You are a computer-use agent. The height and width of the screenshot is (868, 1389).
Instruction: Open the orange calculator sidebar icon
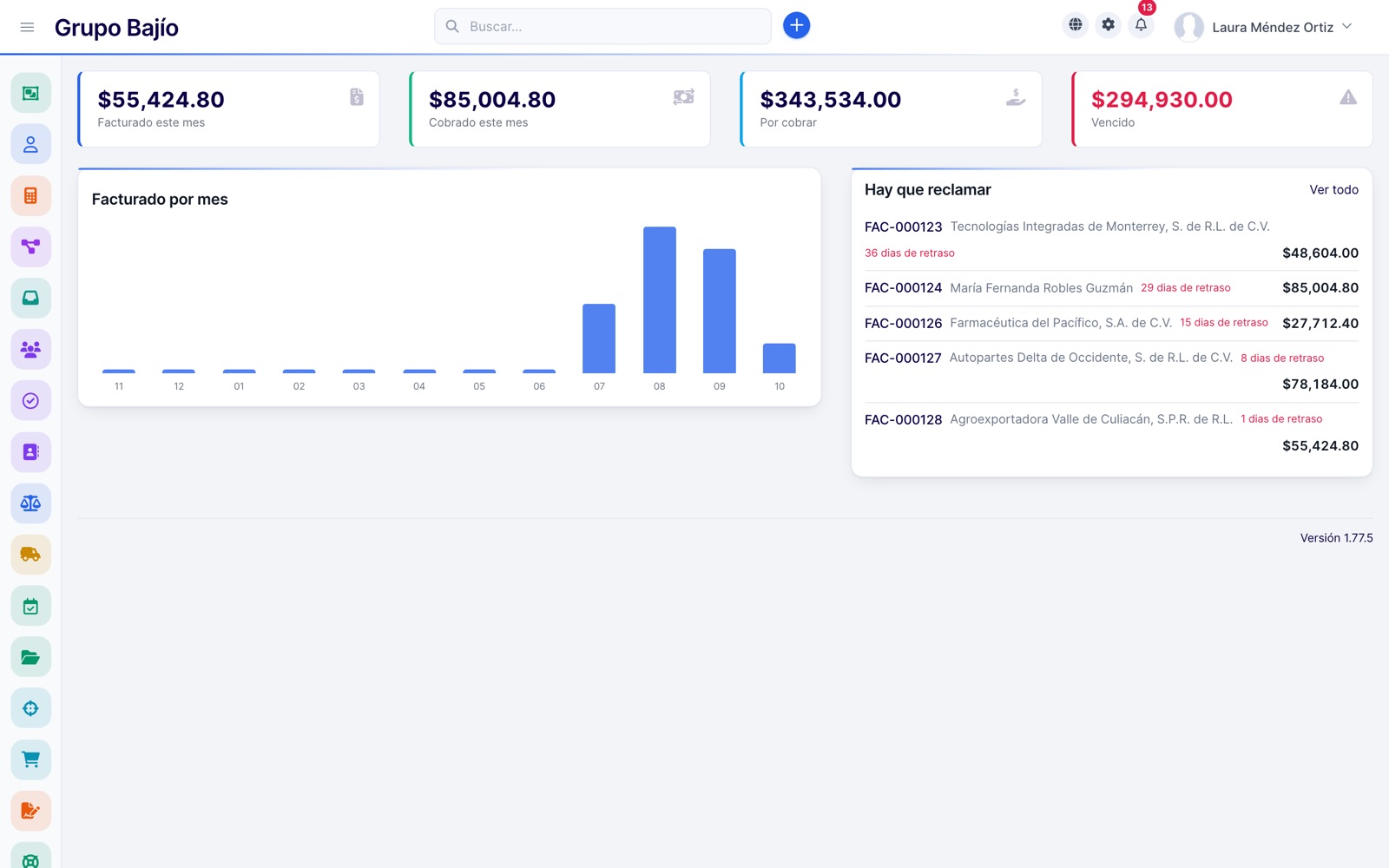tap(30, 195)
